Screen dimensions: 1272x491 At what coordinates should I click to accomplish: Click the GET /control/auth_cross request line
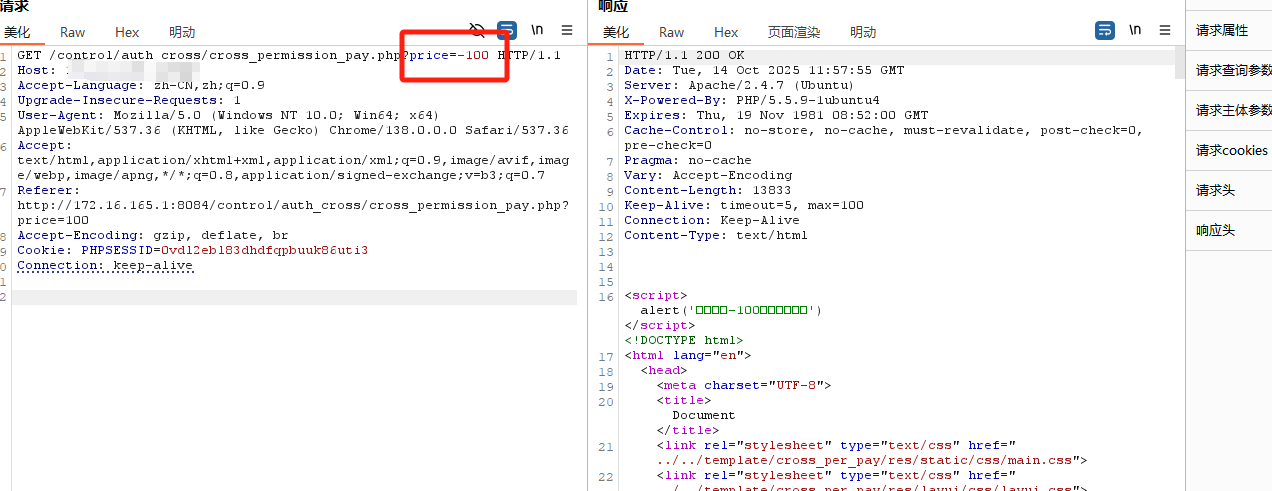click(289, 55)
